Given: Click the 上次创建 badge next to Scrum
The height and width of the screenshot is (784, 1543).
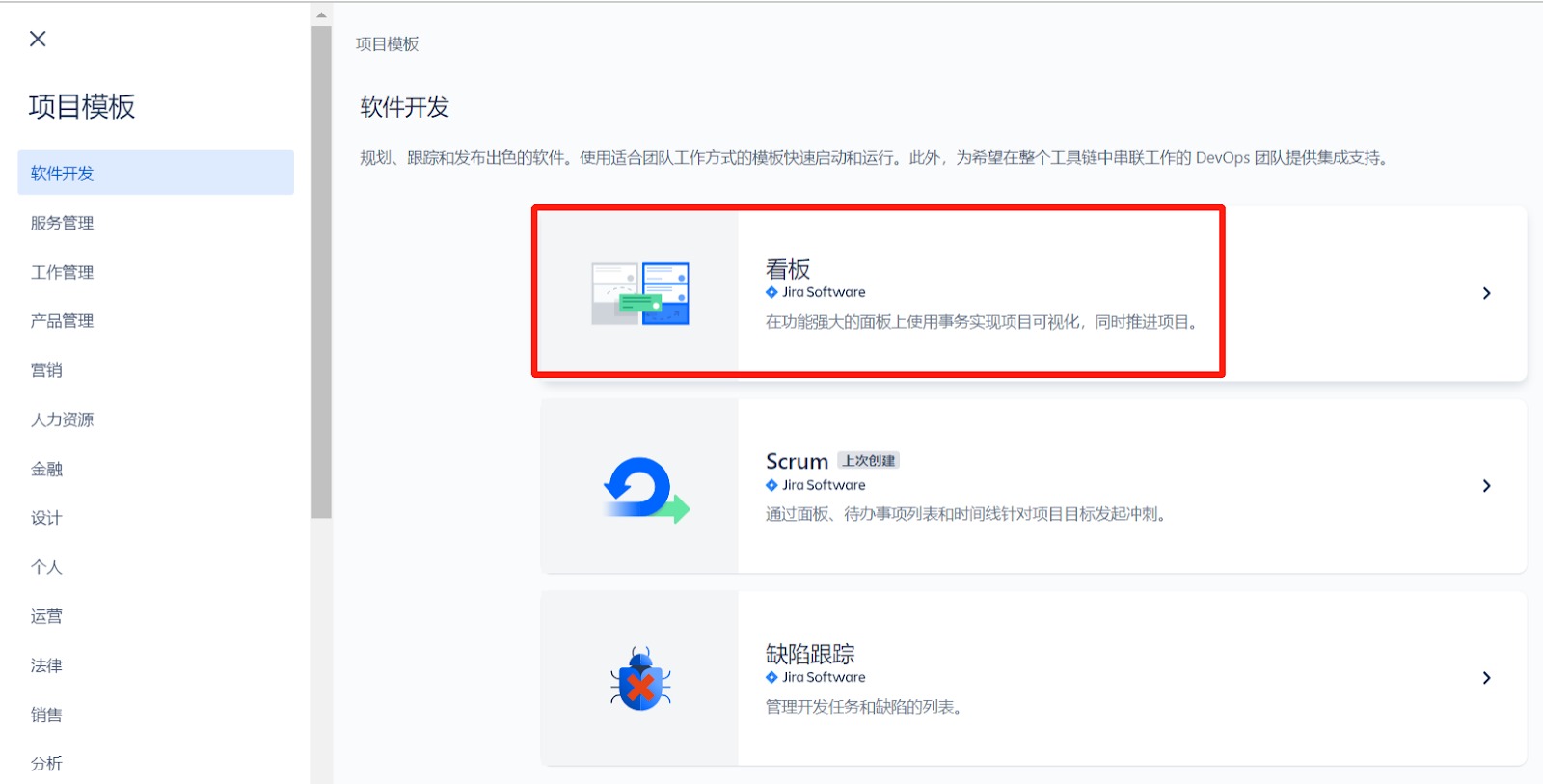Looking at the screenshot, I should (869, 461).
